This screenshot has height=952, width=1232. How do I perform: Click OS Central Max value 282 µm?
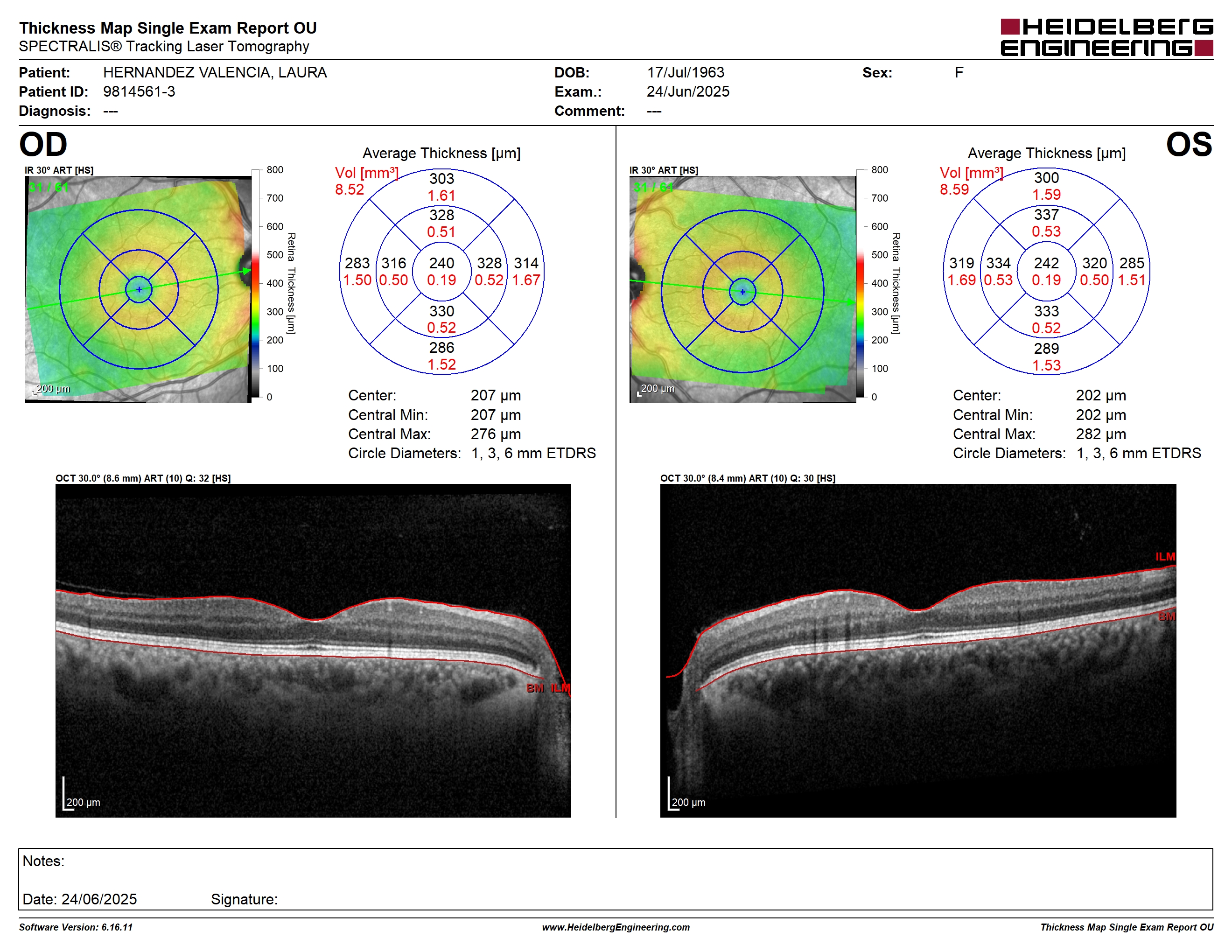tap(1101, 434)
